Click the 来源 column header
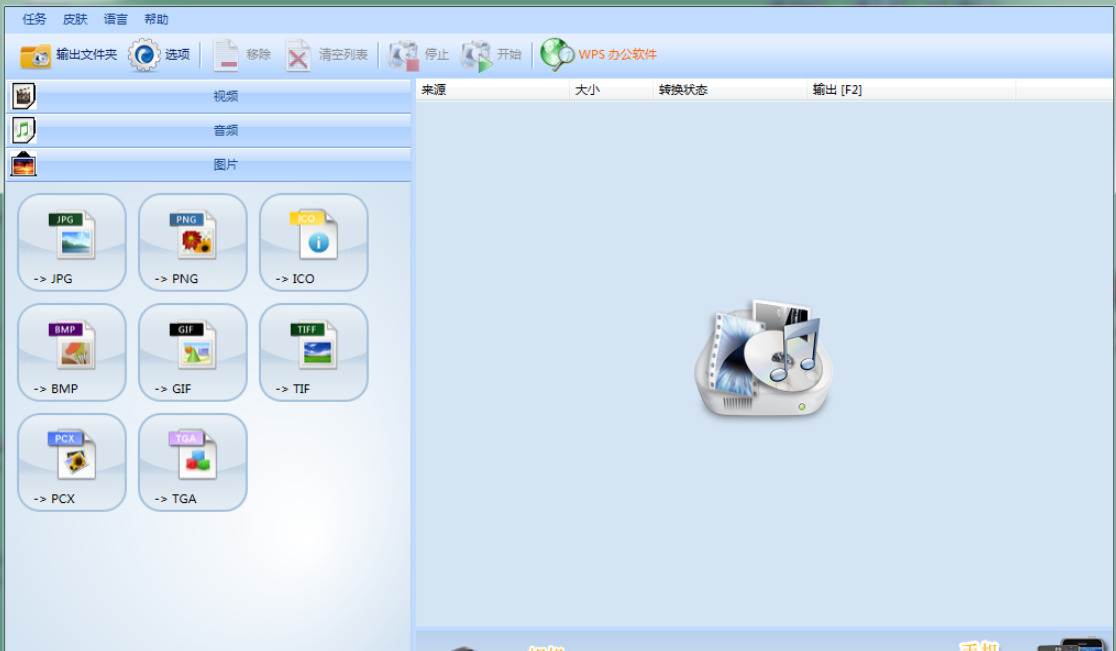This screenshot has width=1116, height=651. [493, 90]
